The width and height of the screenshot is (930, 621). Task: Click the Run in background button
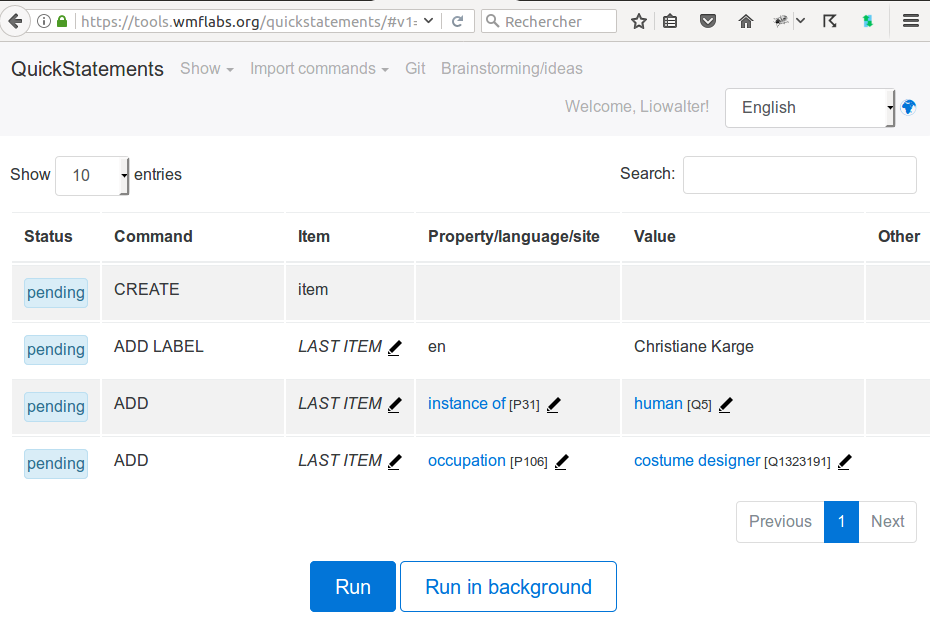click(x=508, y=587)
